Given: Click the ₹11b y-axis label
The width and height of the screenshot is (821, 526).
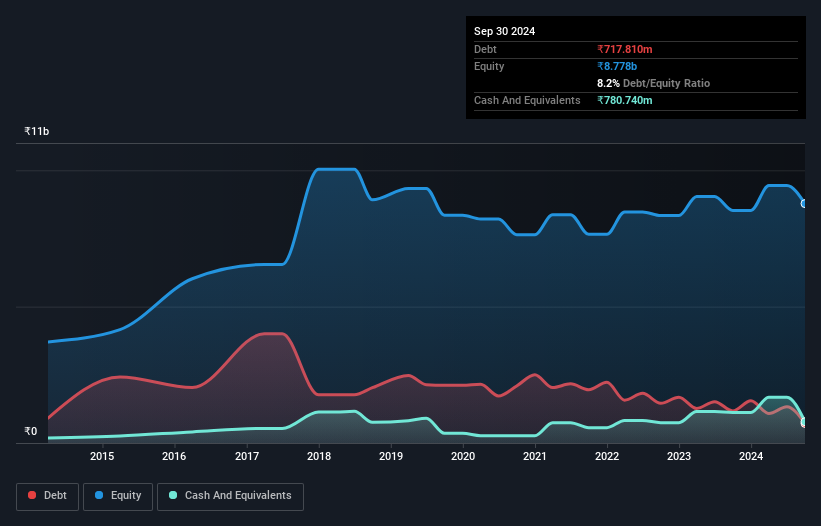Looking at the screenshot, I should pyautogui.click(x=37, y=131).
